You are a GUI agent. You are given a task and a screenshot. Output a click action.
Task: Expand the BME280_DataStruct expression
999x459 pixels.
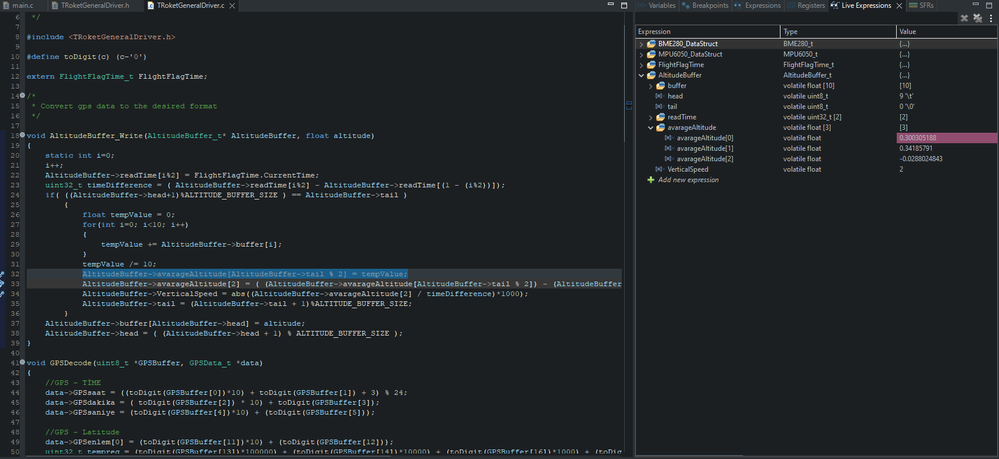[x=640, y=44]
